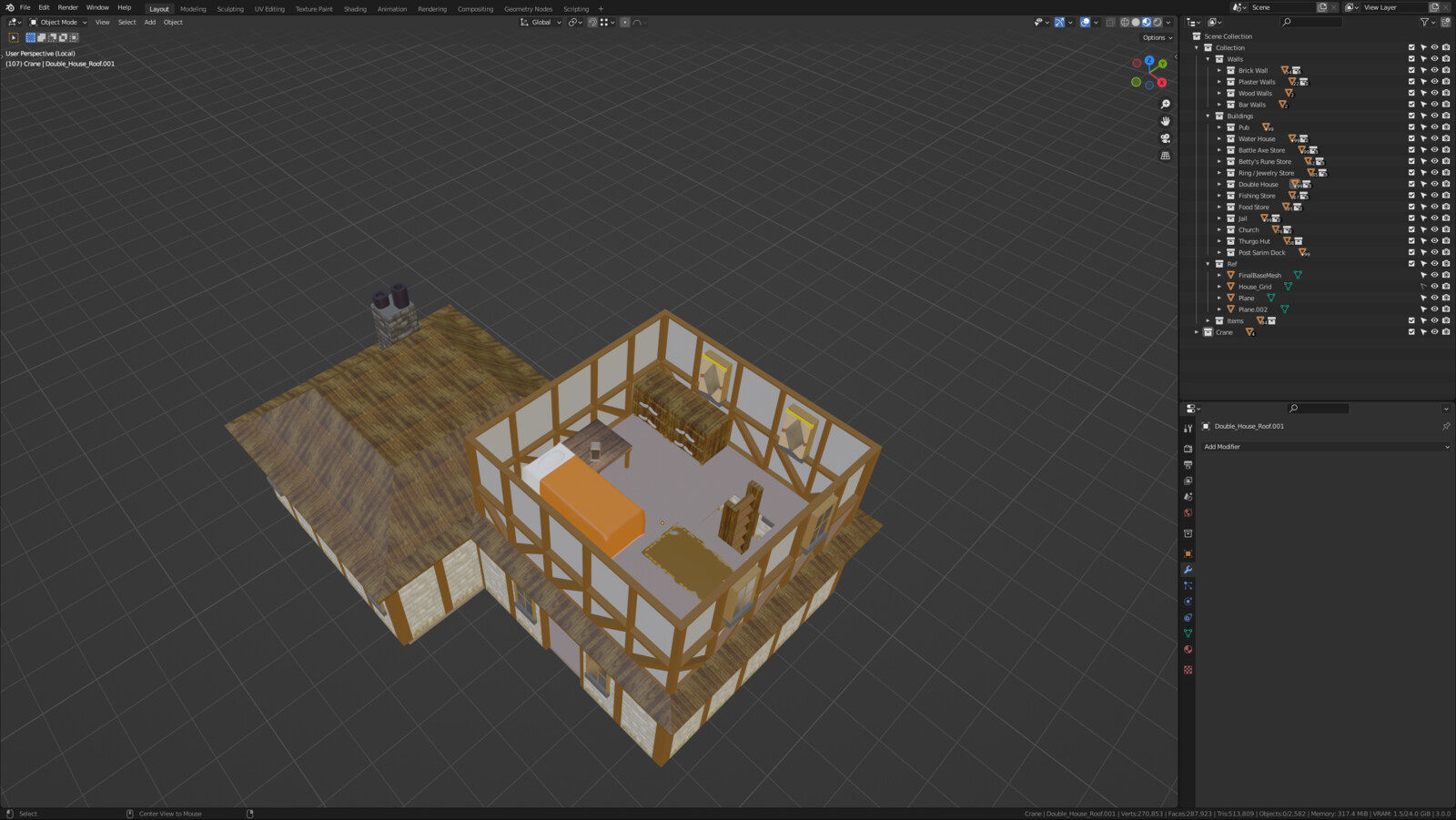
Task: Open the Object Mode dropdown
Action: [58, 22]
